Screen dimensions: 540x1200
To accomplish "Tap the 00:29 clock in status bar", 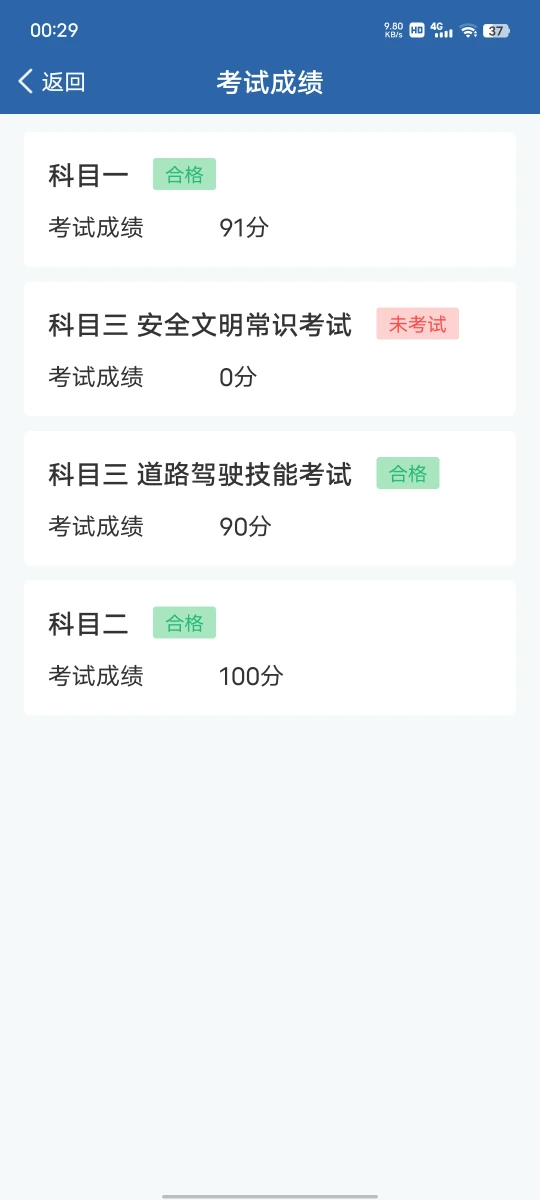I will (54, 31).
